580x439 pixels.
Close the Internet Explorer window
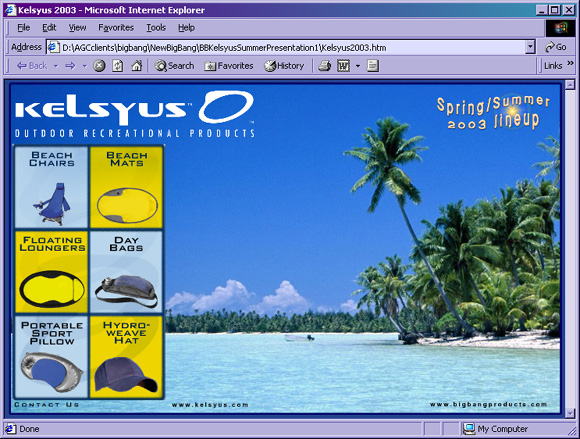pos(569,10)
